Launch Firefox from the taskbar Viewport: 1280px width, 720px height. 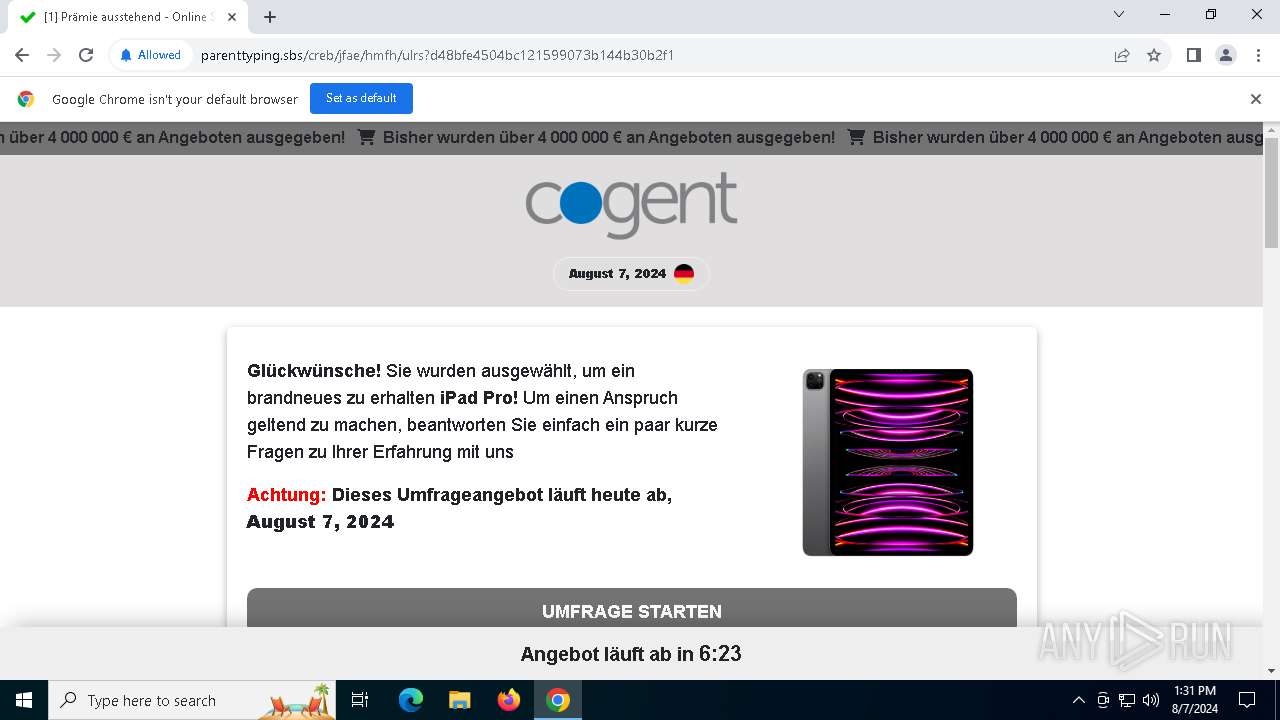[x=509, y=700]
